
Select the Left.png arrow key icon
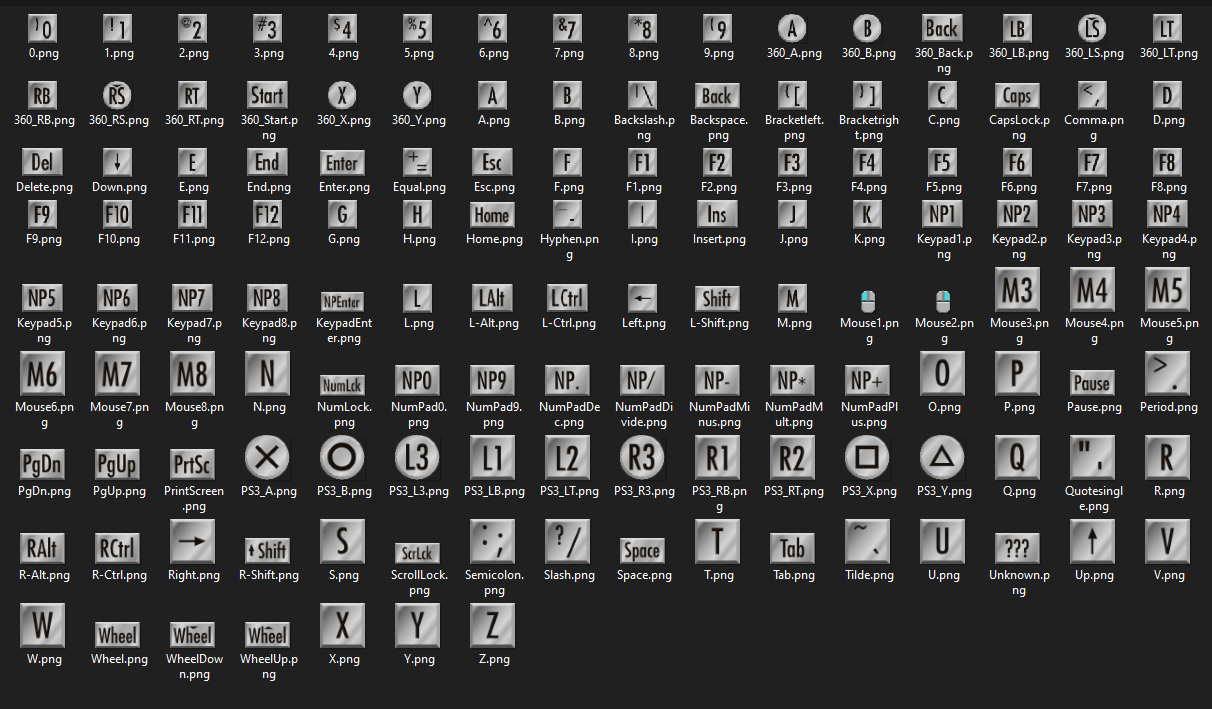[642, 298]
